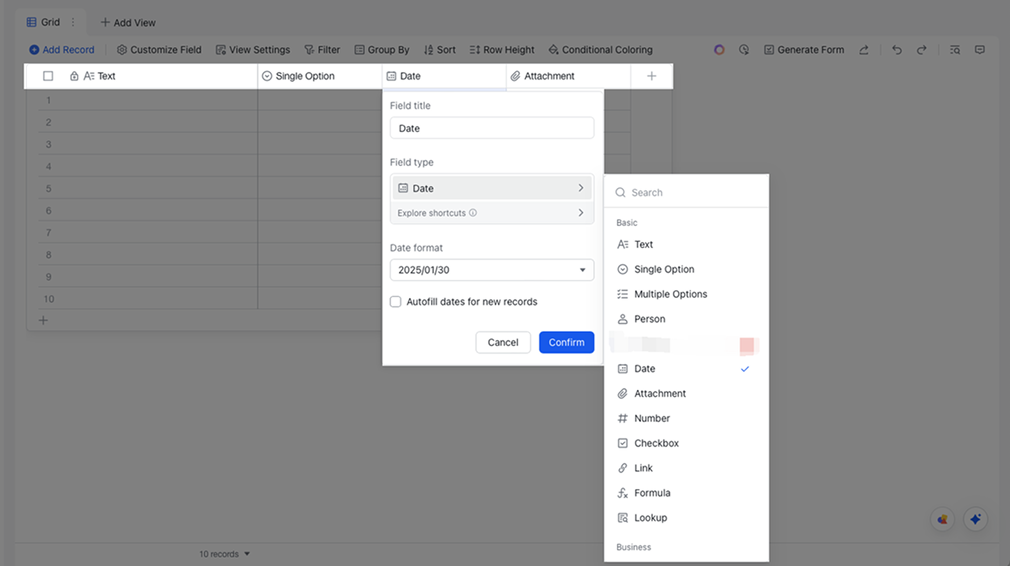
Task: Click the field type Search box
Action: 690,192
